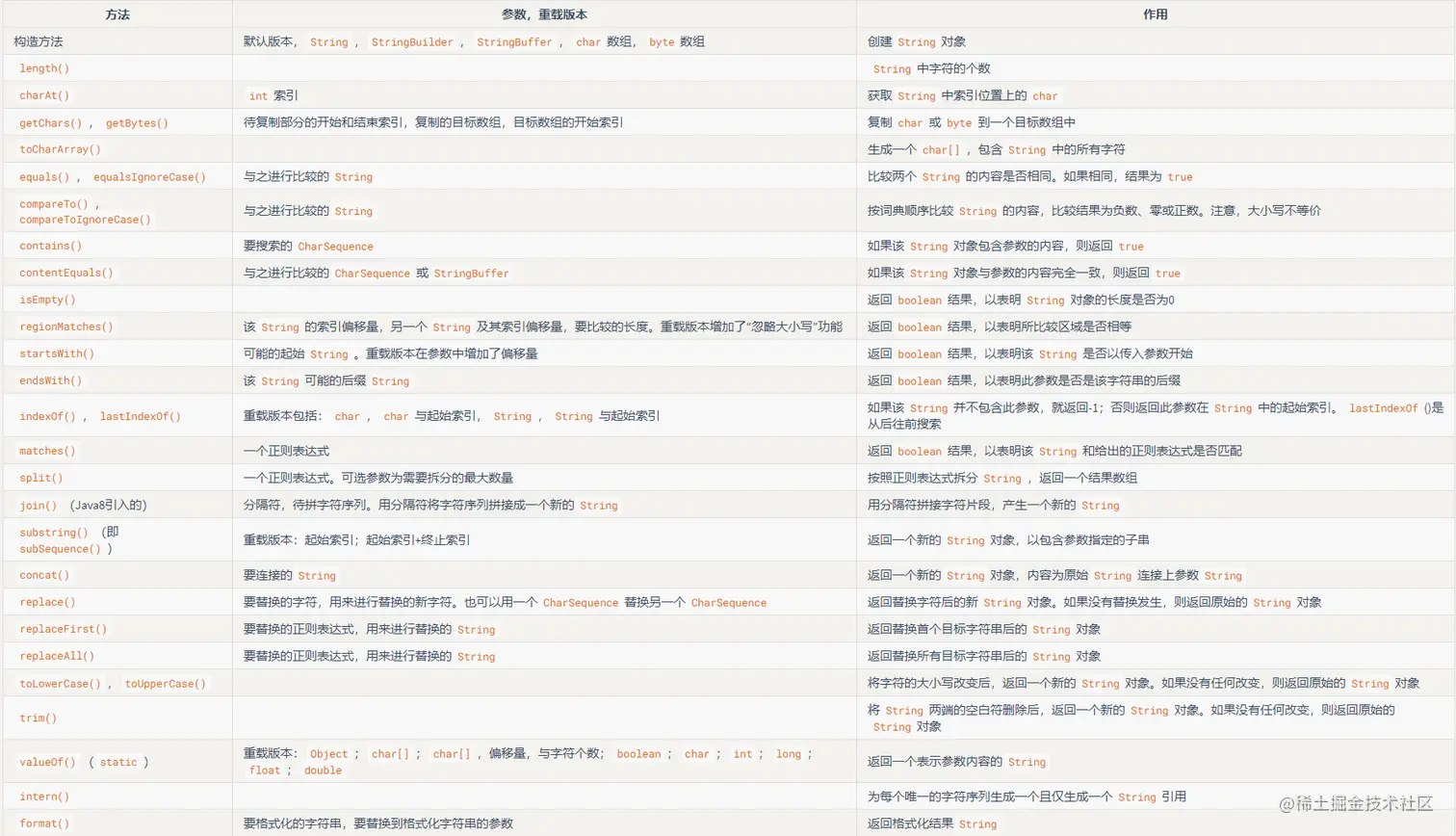Click the "String 中字符的个数" description
The image size is (1456, 836).
point(931,68)
